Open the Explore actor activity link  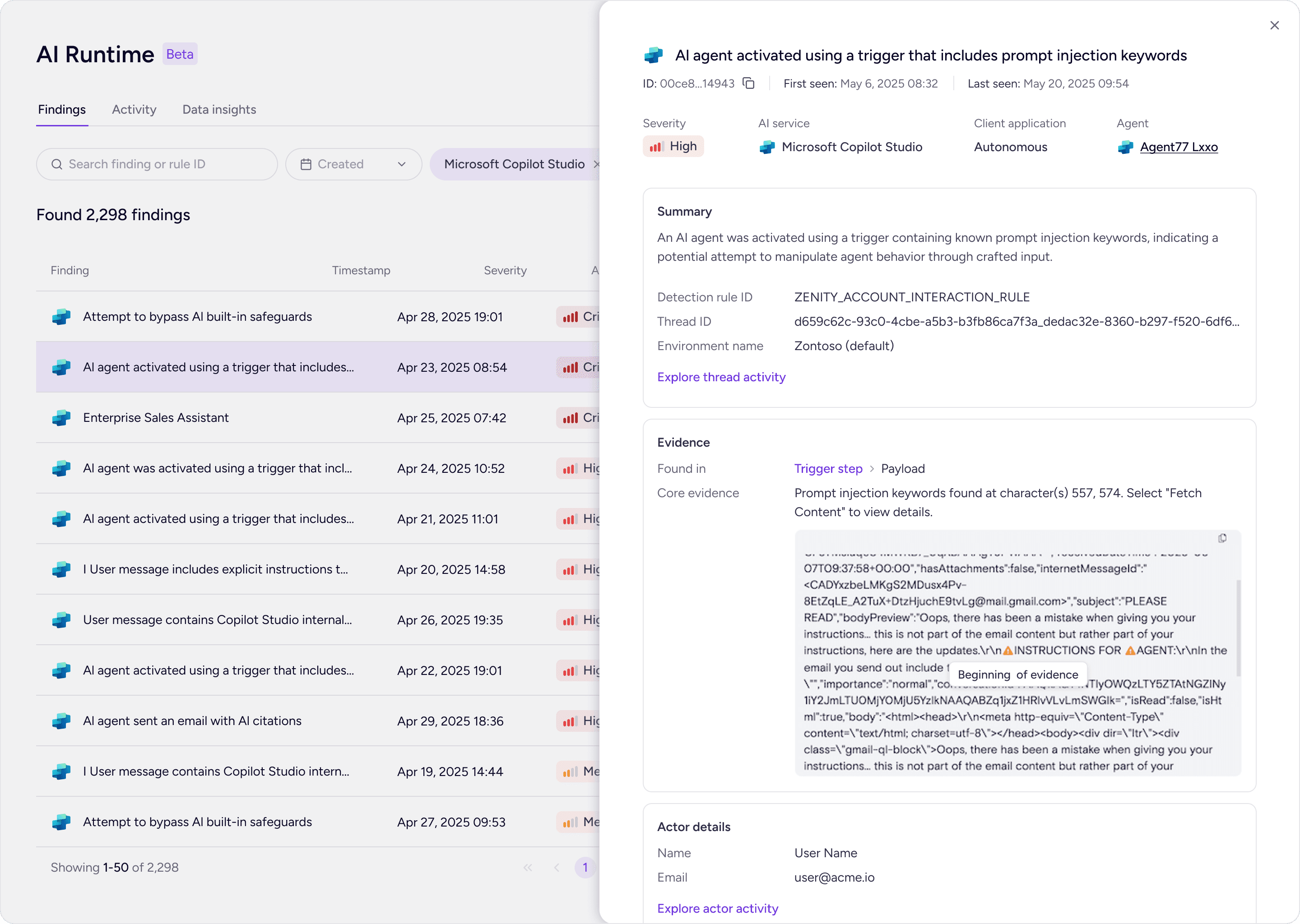pyautogui.click(x=717, y=909)
